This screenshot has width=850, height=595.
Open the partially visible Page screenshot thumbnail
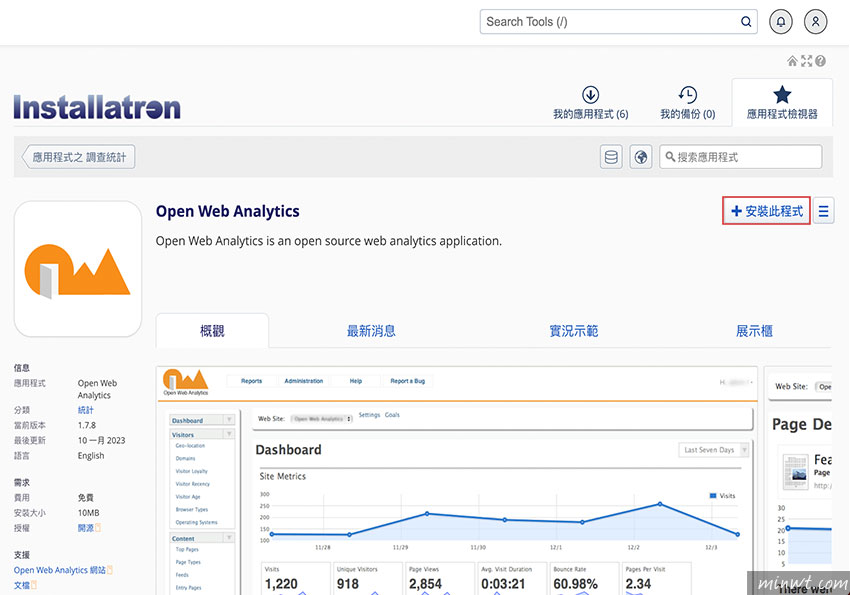[798, 481]
